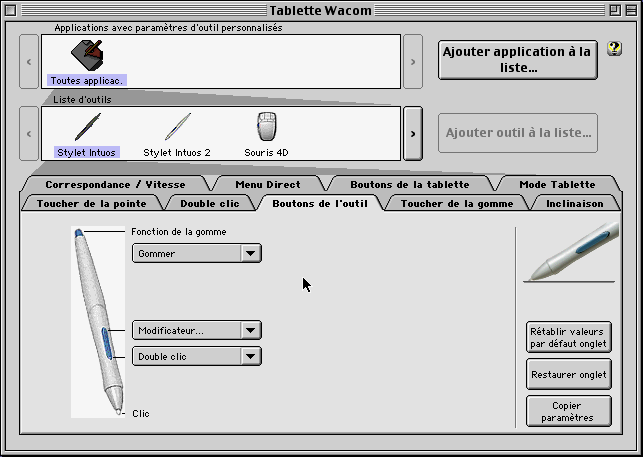Switch to Mode Tablette tab
643x457 pixels.
coord(557,185)
